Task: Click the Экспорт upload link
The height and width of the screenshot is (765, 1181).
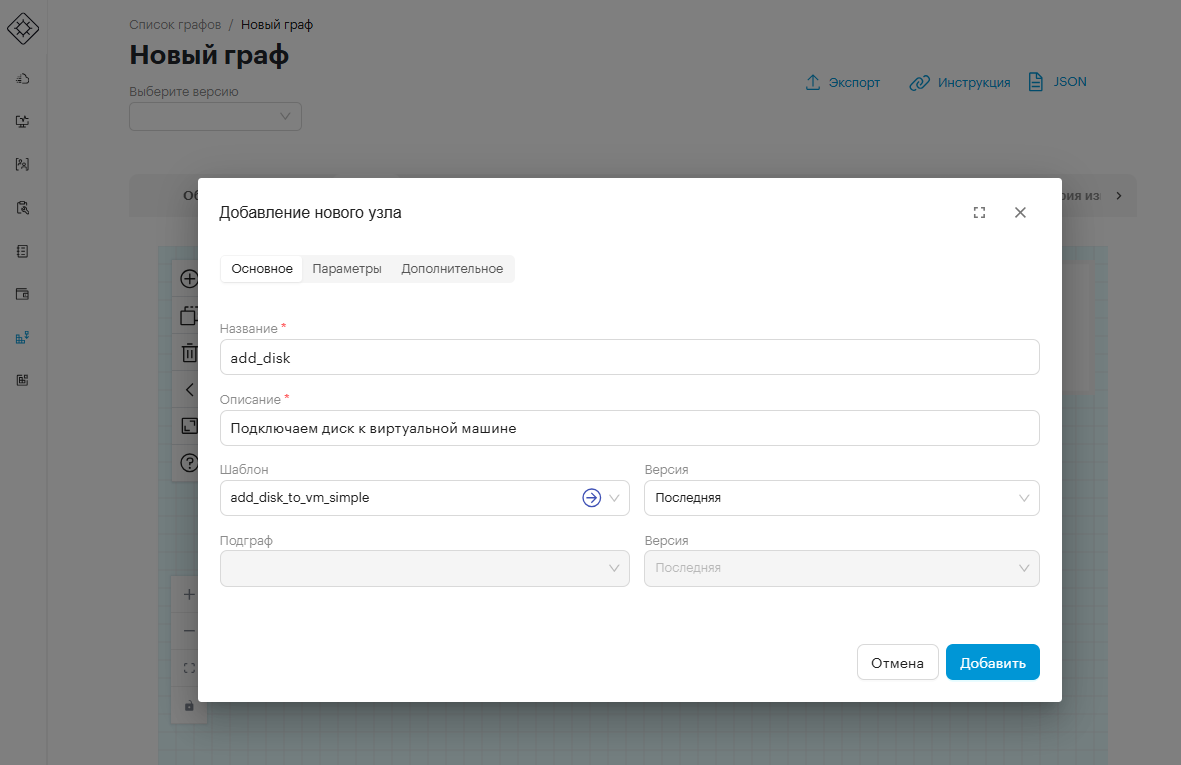Action: pos(842,82)
